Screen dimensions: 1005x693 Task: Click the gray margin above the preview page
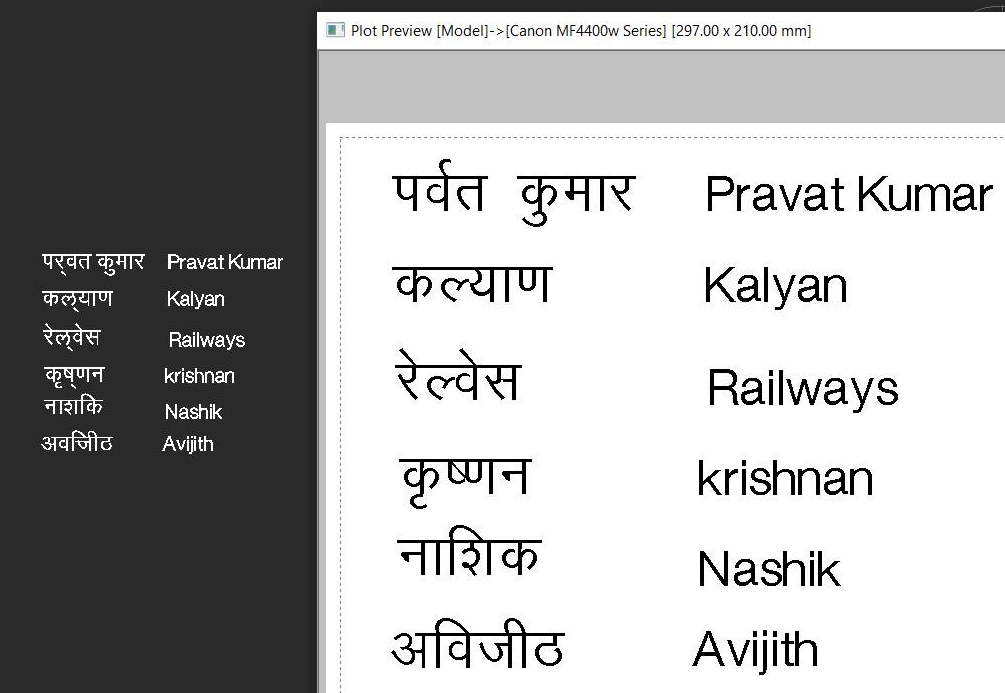pyautogui.click(x=660, y=88)
